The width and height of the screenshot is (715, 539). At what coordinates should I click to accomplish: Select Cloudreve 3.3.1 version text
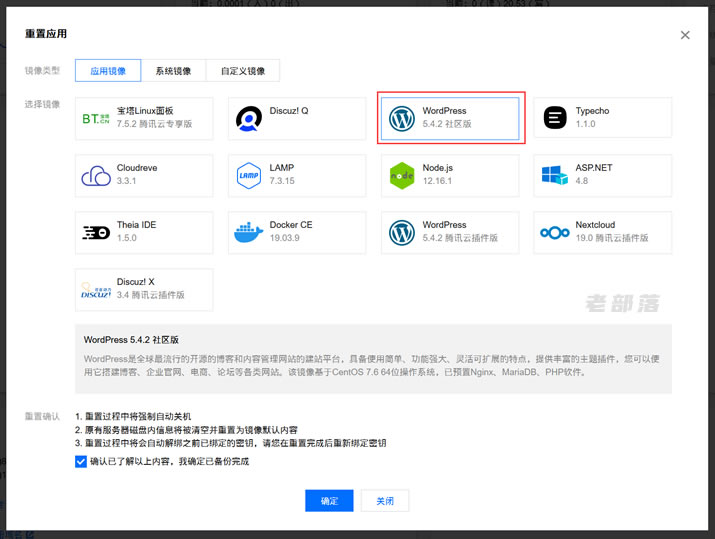126,181
